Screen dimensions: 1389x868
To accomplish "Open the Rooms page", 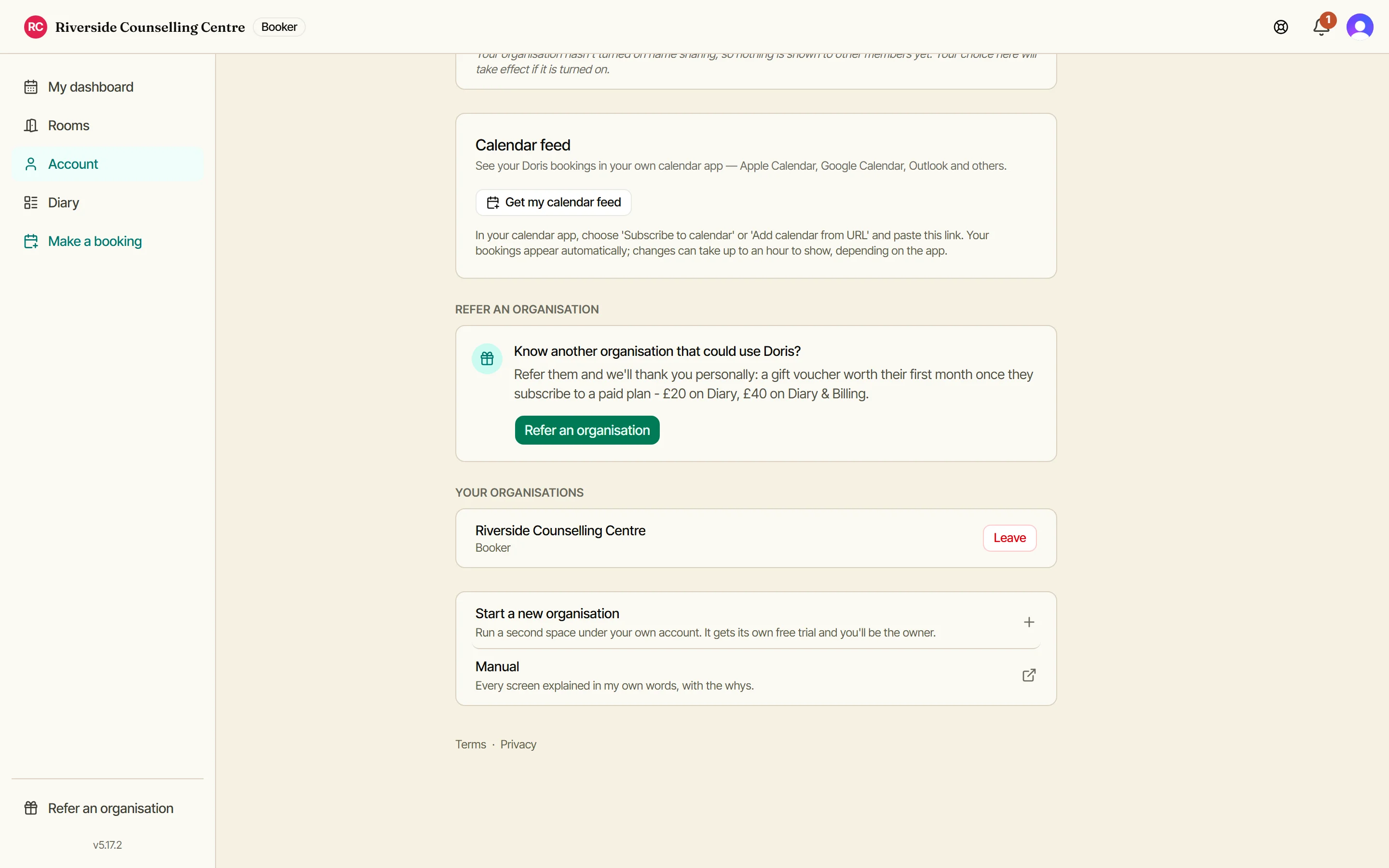I will click(x=108, y=125).
